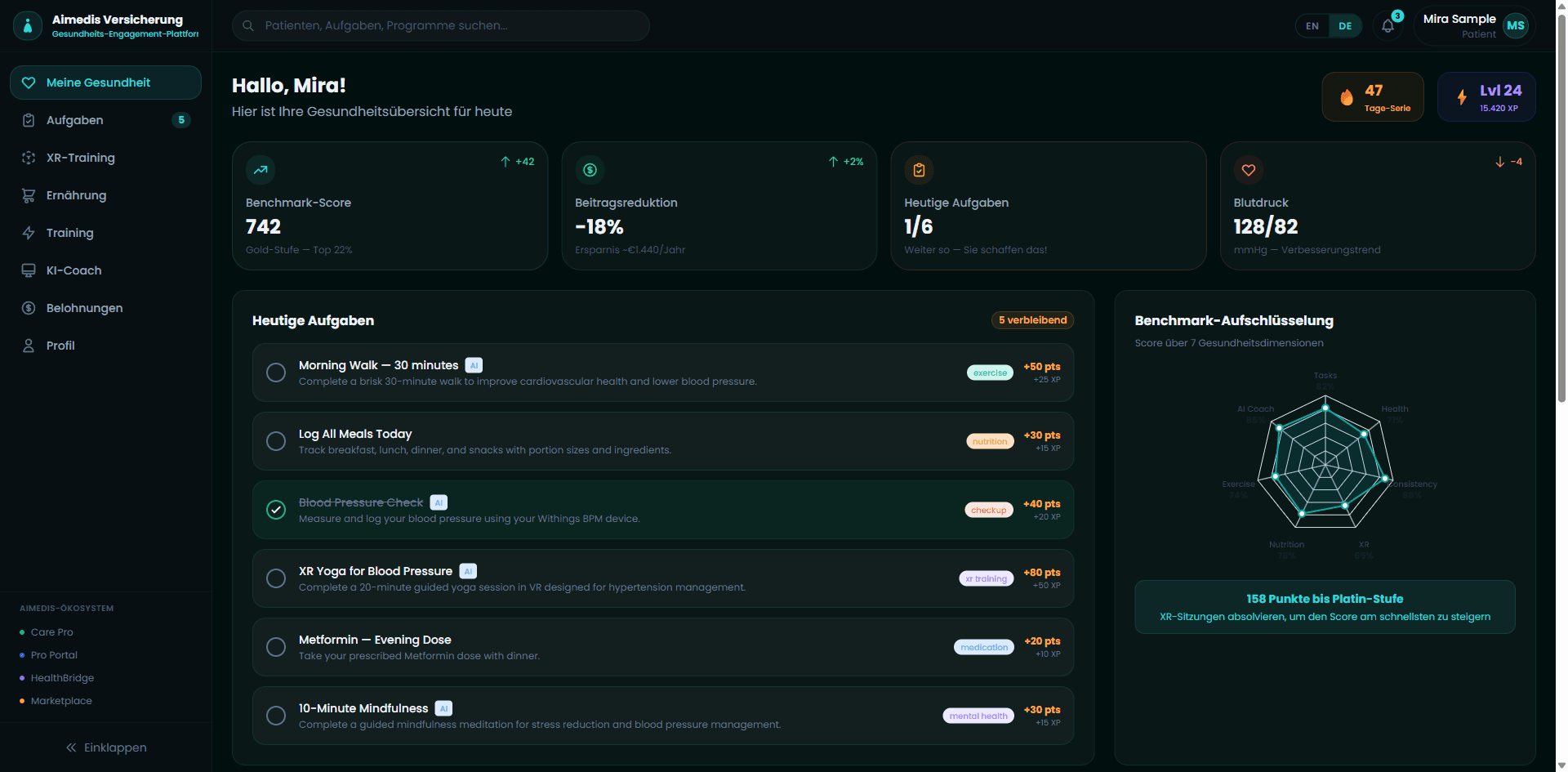This screenshot has height=772, width=1568.
Task: Click the mental health tag
Action: point(978,716)
